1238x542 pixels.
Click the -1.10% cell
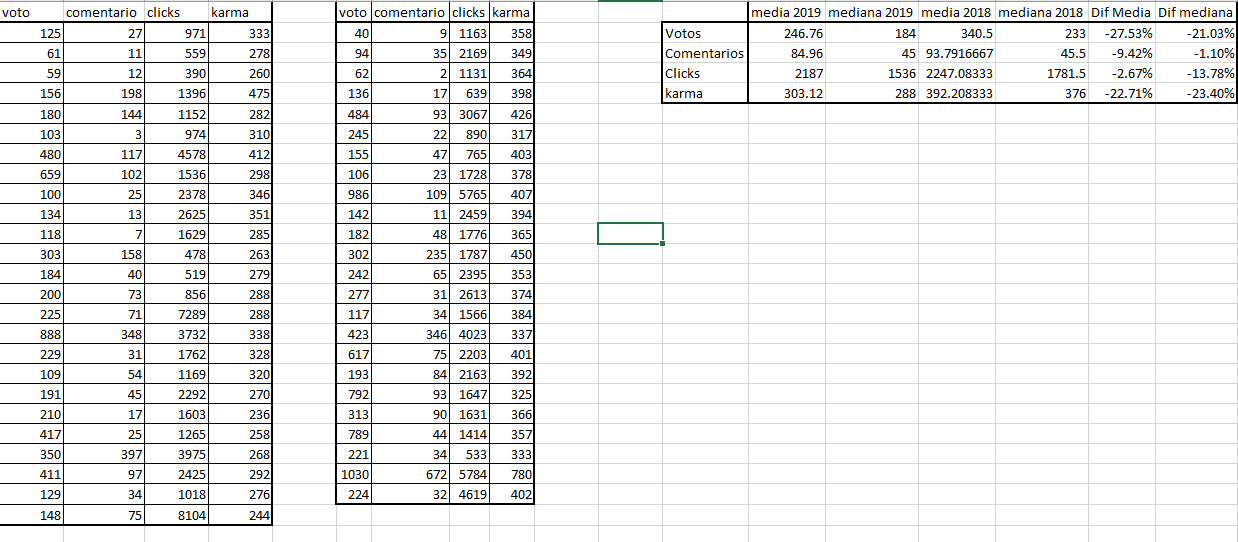[1196, 54]
